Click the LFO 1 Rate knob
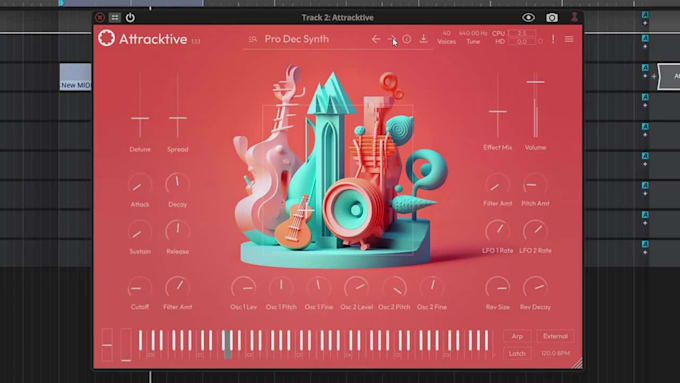Screen dimensions: 680x383 click(497, 231)
